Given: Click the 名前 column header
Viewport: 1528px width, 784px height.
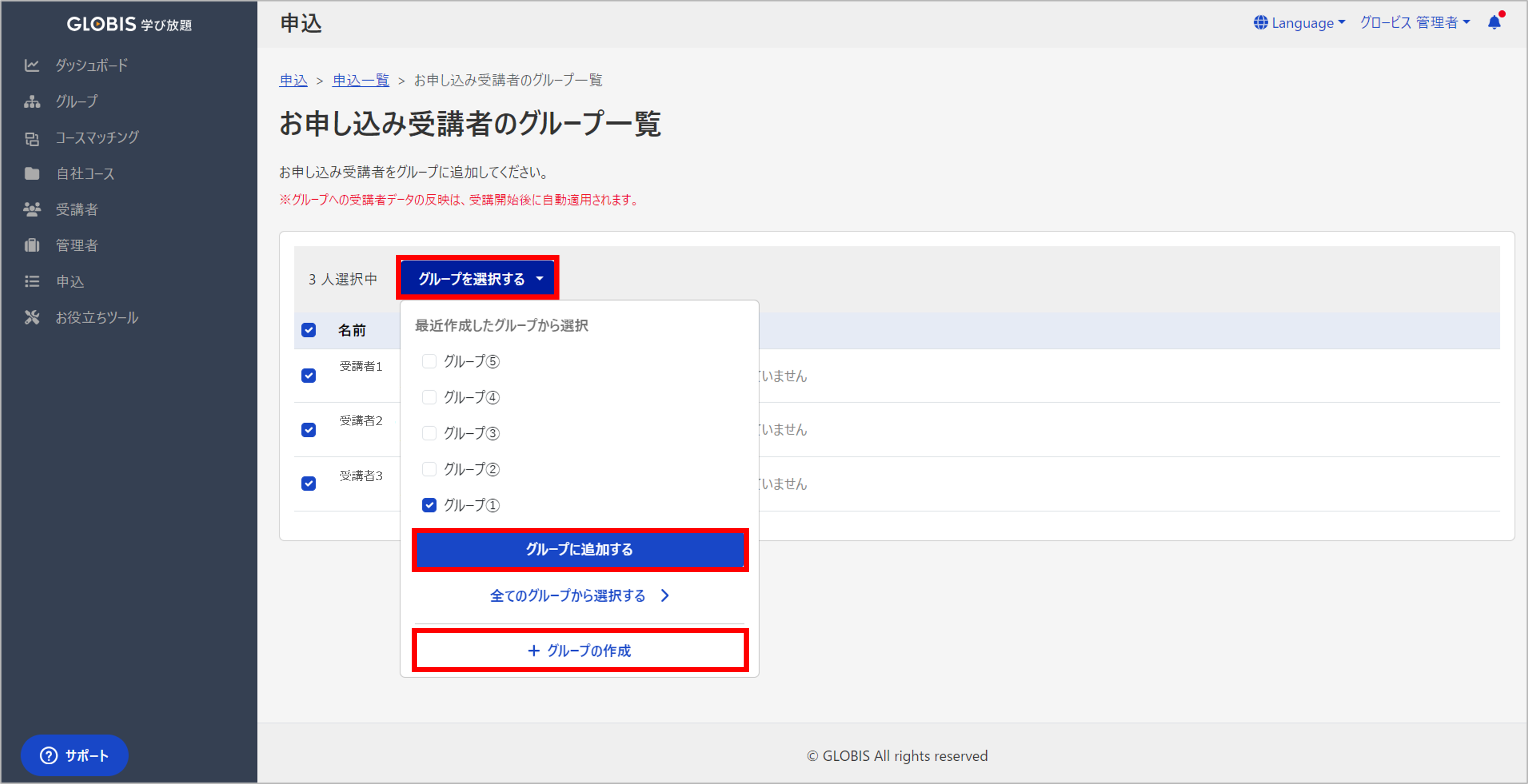Looking at the screenshot, I should pos(352,330).
